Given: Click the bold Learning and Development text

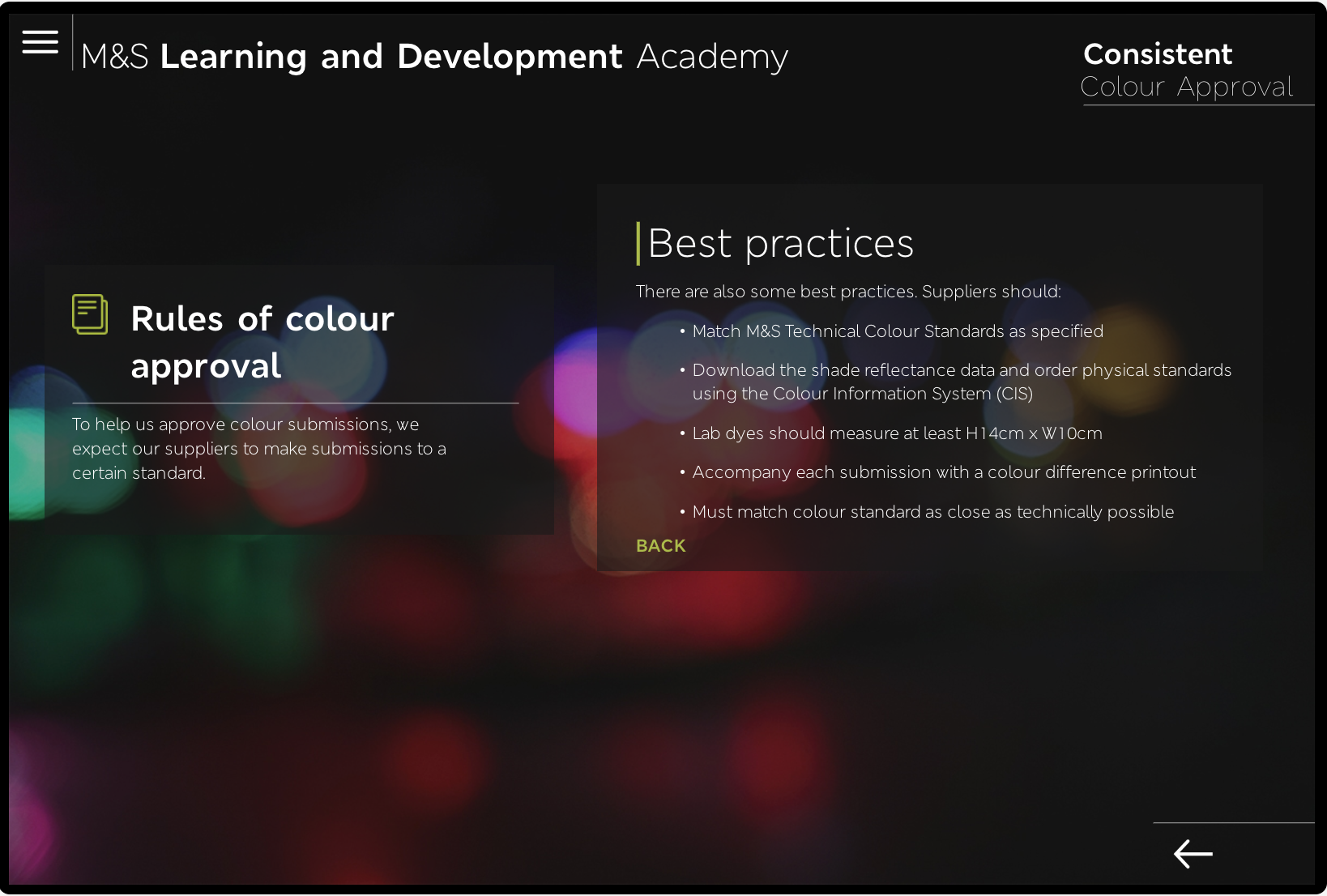Looking at the screenshot, I should 391,57.
